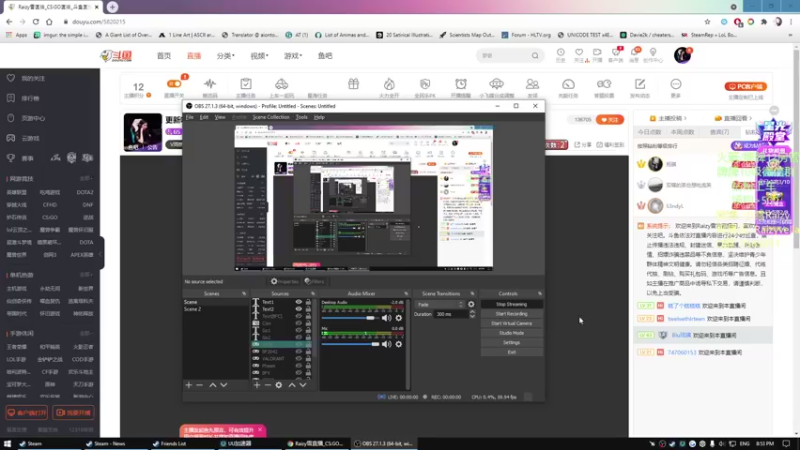This screenshot has height=450, width=800.
Task: Move the source up in the Sources list
Action: tap(292, 385)
